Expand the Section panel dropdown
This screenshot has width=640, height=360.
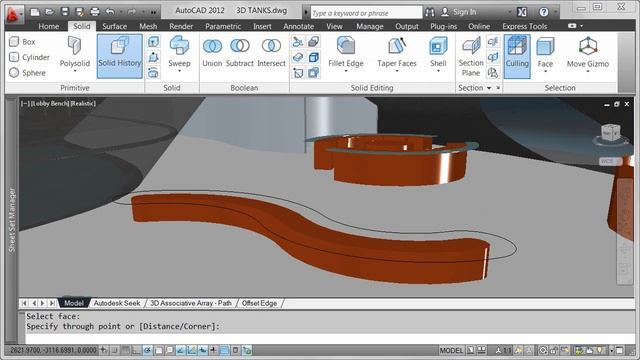coord(489,88)
